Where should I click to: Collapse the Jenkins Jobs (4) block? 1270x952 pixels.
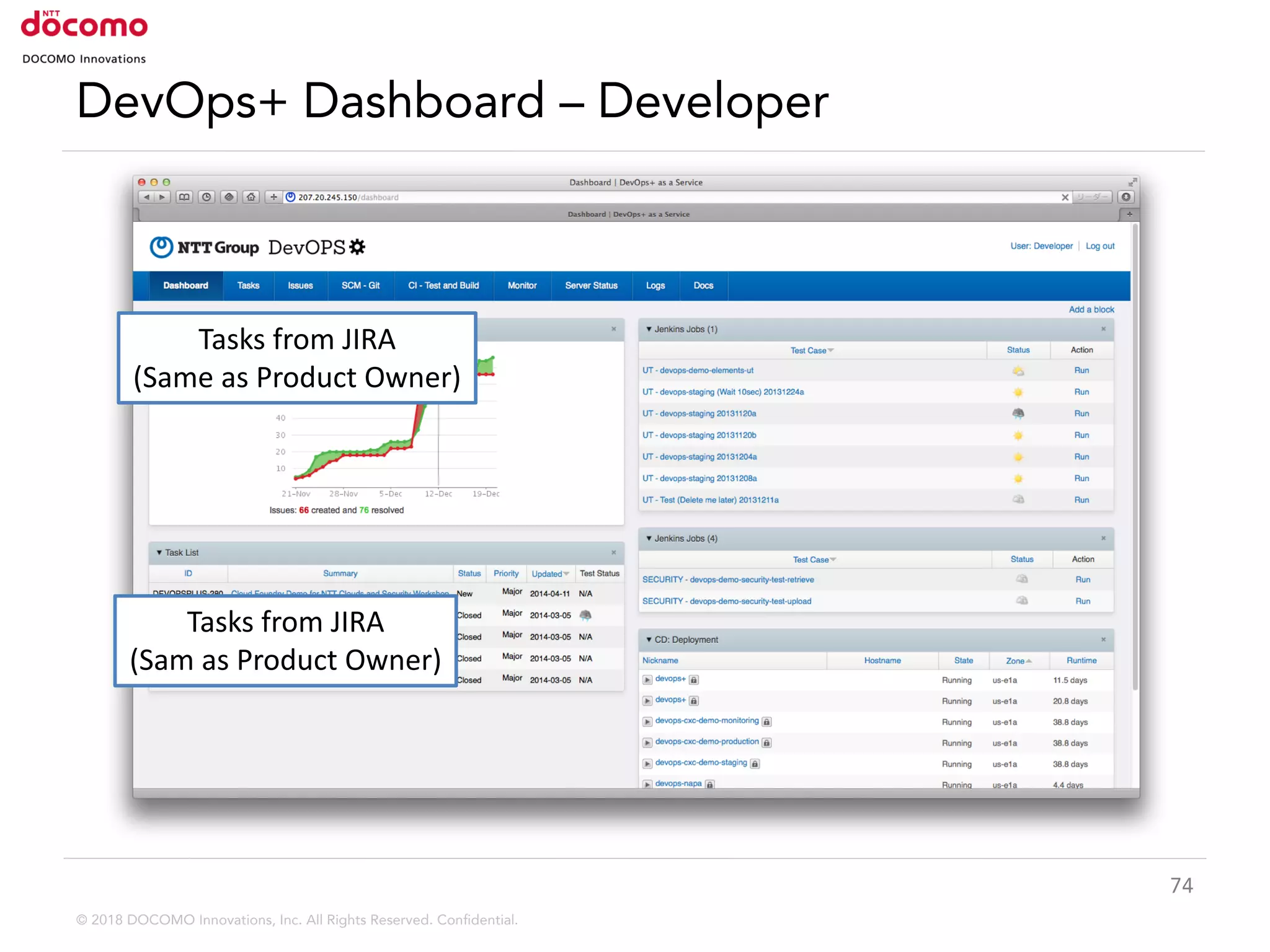click(x=649, y=538)
